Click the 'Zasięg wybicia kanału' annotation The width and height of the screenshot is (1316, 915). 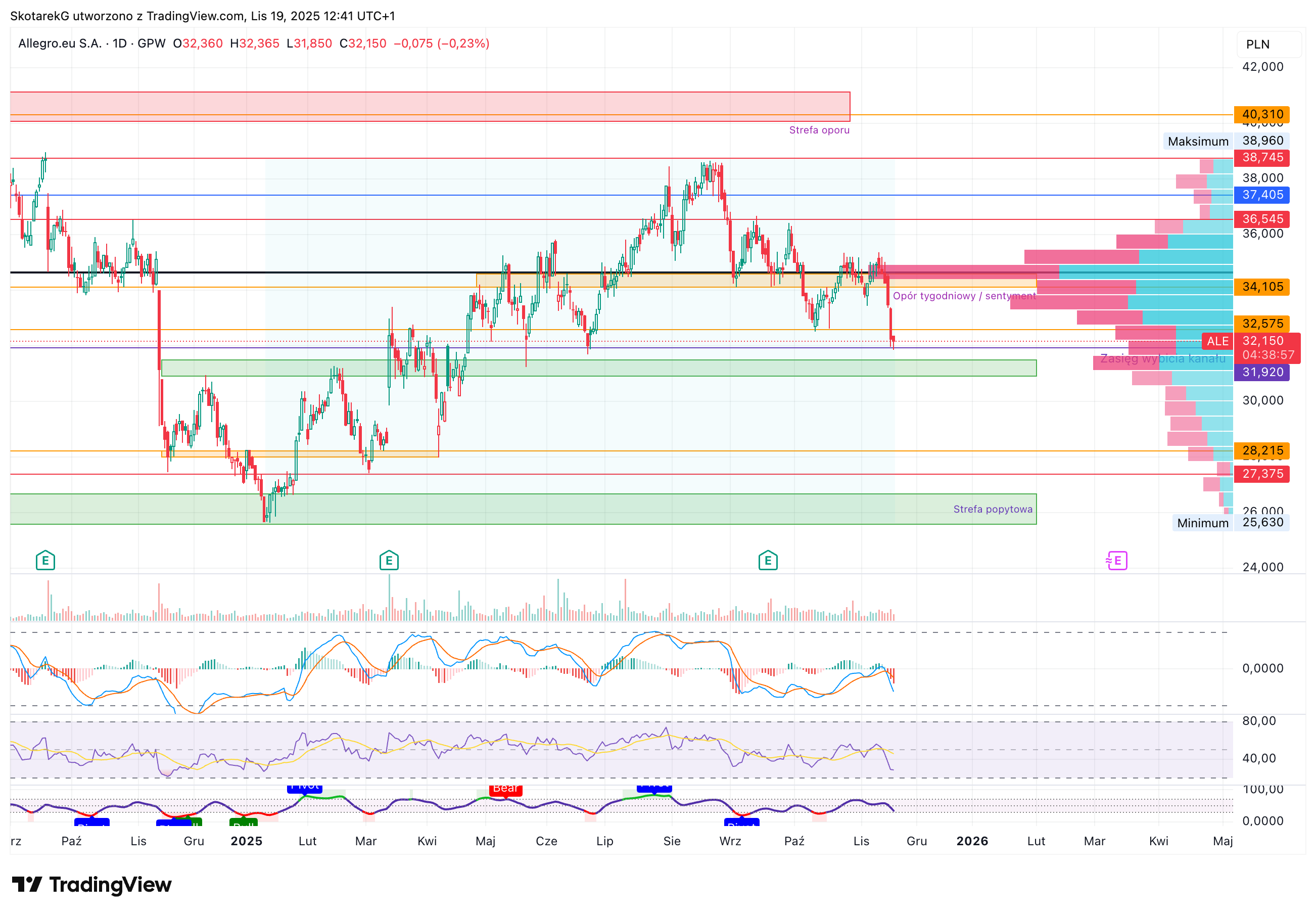pos(1163,359)
